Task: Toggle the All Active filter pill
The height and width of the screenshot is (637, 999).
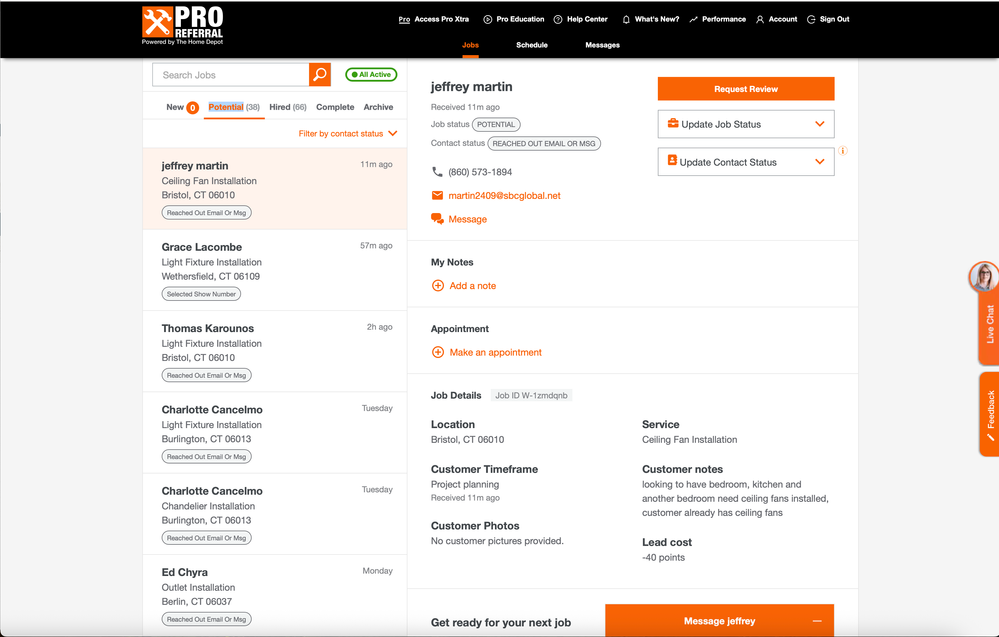Action: [x=371, y=75]
